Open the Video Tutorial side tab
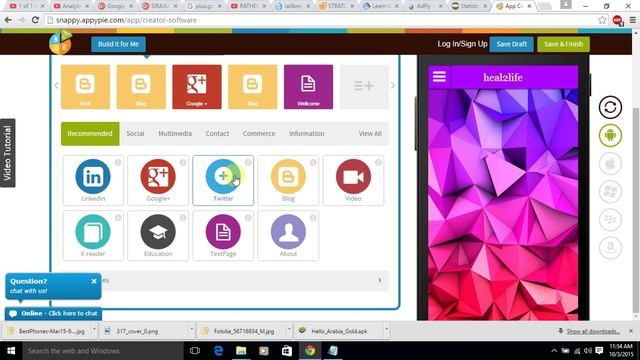640x360 pixels. click(x=7, y=153)
